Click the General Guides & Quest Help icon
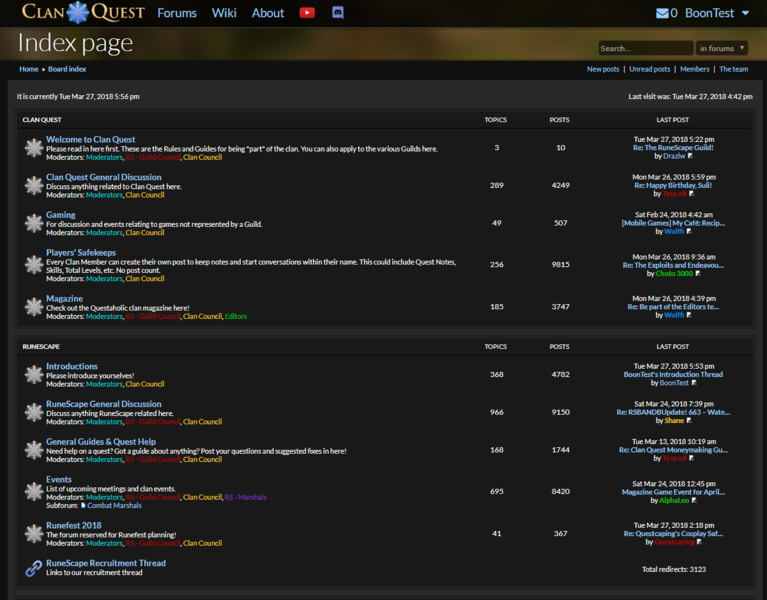Viewport: 767px width, 600px height. click(x=34, y=450)
